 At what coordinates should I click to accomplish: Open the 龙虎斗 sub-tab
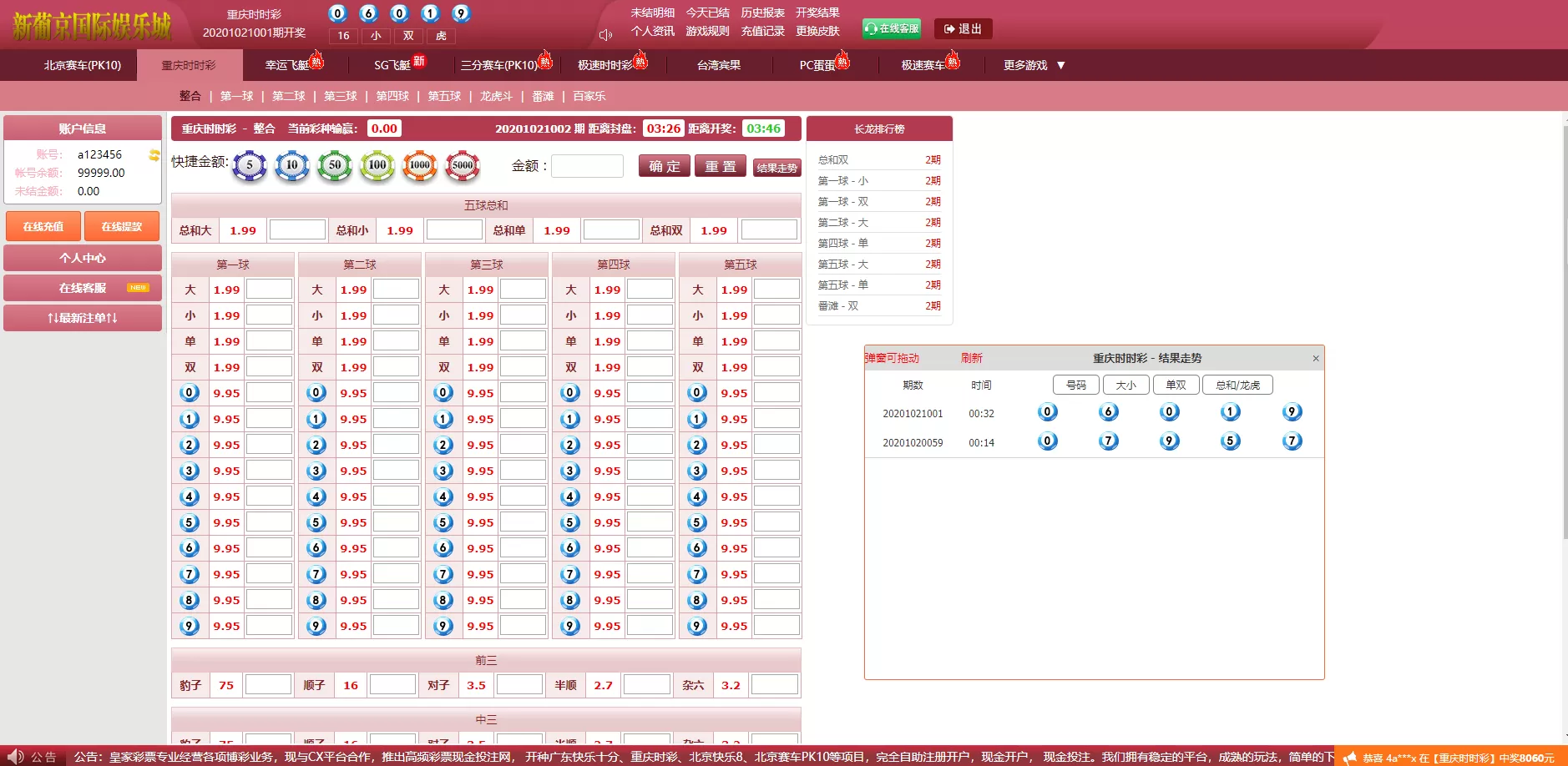pos(496,96)
